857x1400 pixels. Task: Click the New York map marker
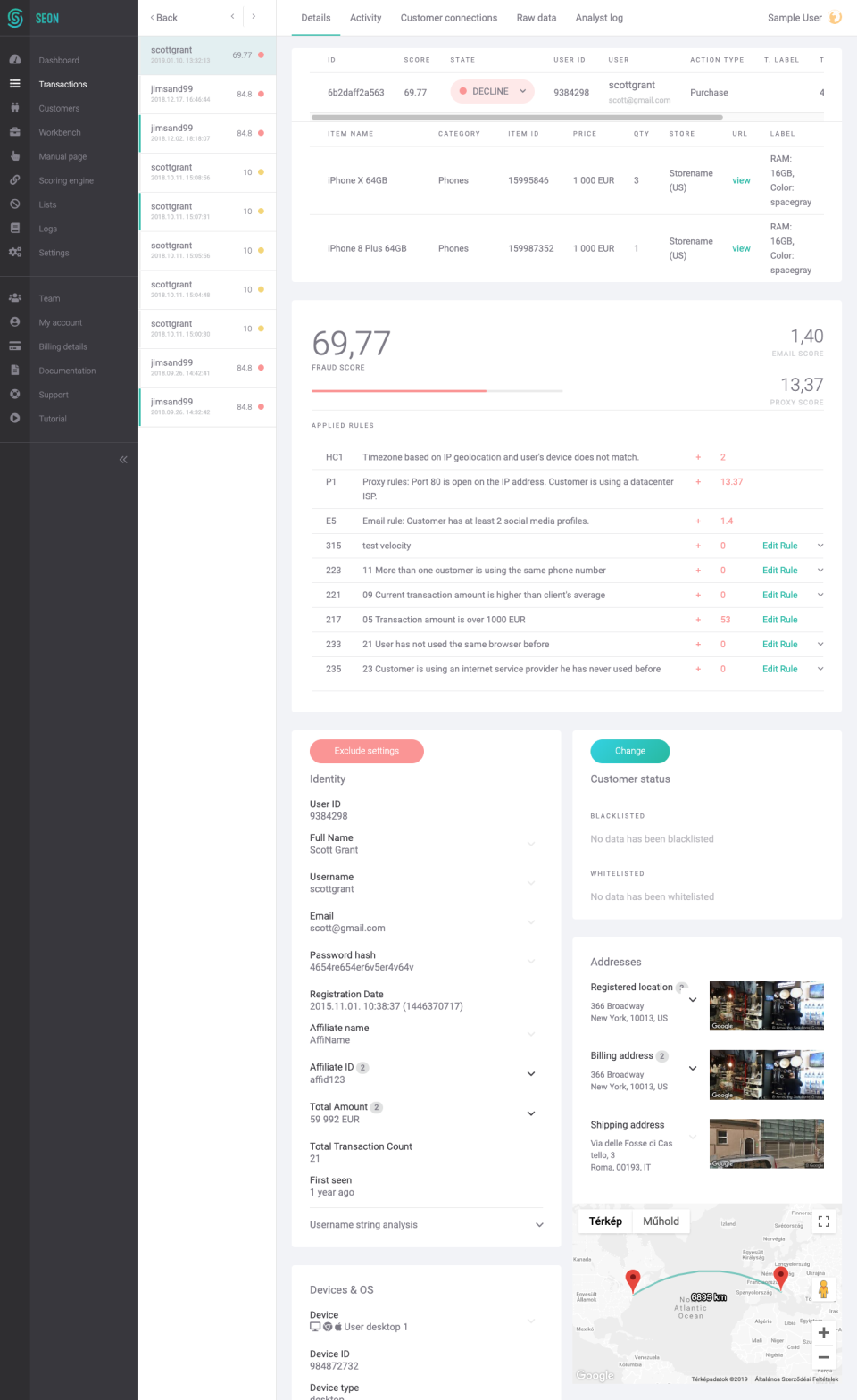[633, 1281]
